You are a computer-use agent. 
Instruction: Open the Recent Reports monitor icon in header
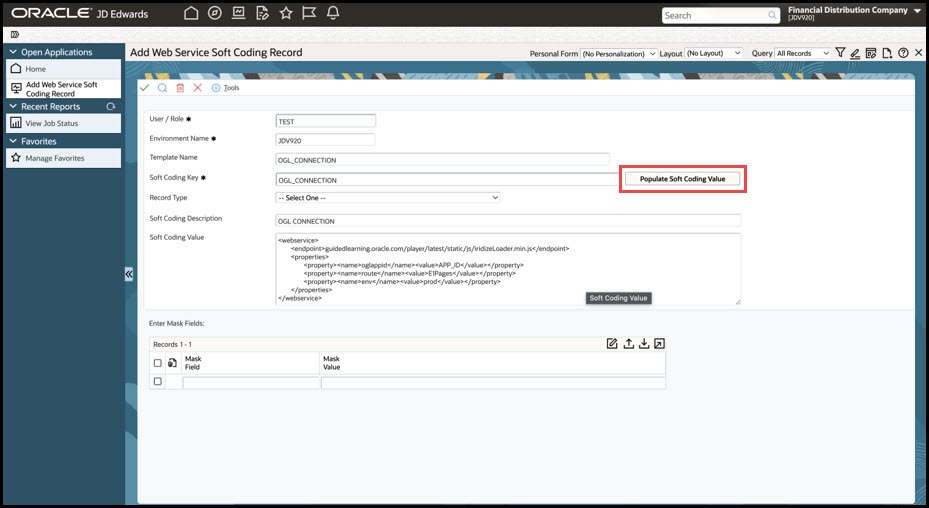pyautogui.click(x=238, y=13)
